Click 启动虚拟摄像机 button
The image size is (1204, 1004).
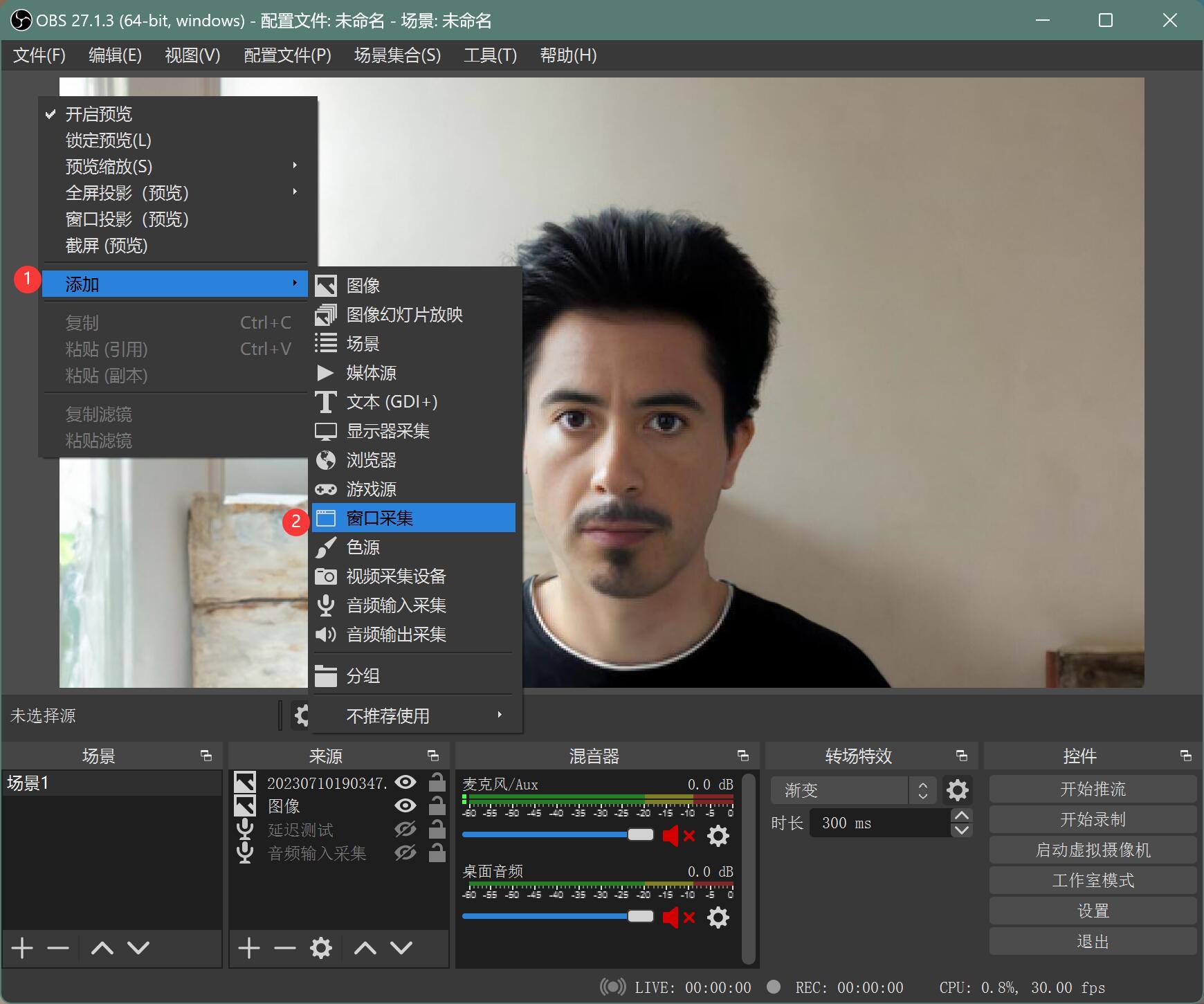point(1093,850)
